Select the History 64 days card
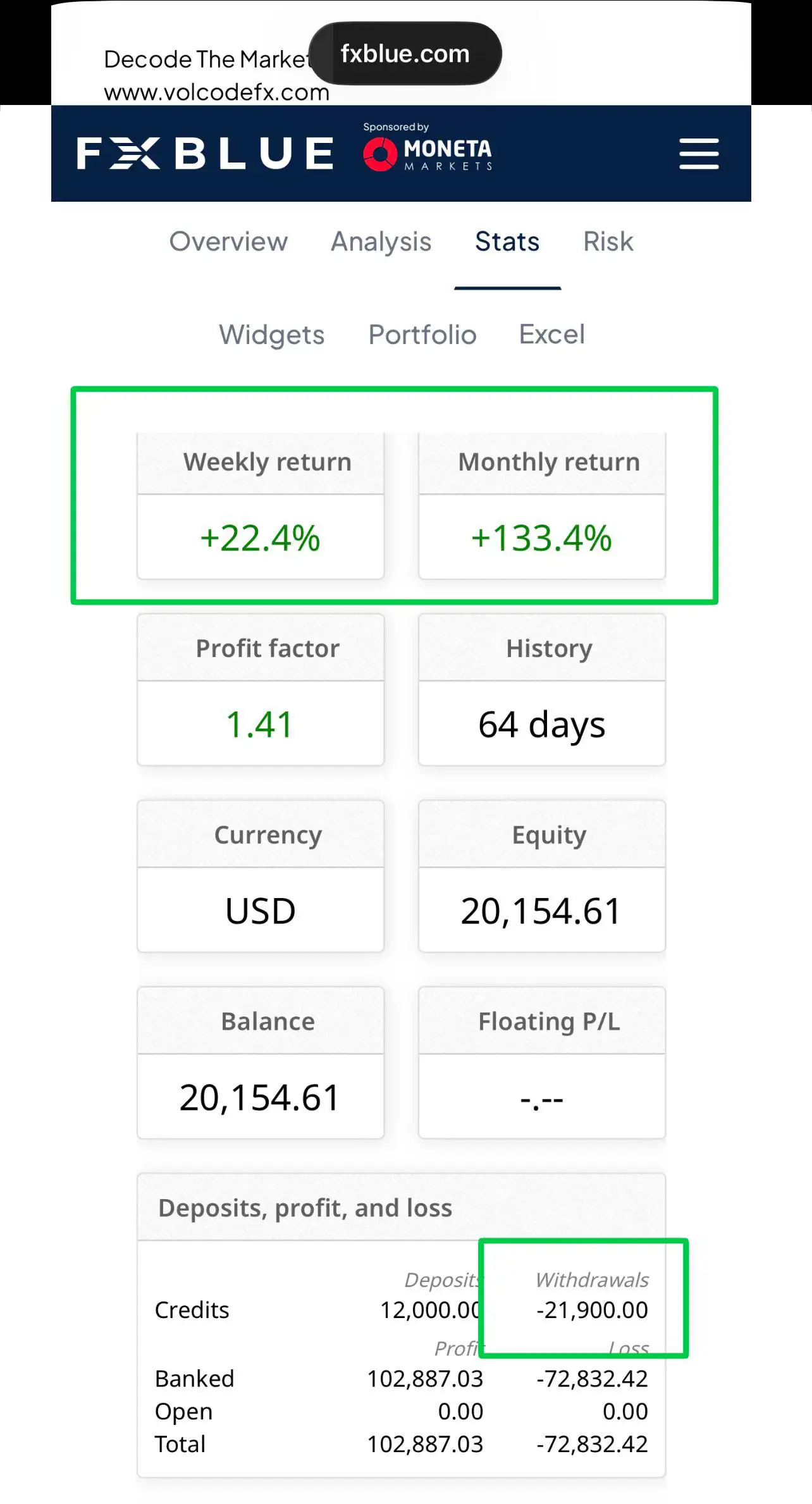 [542, 689]
